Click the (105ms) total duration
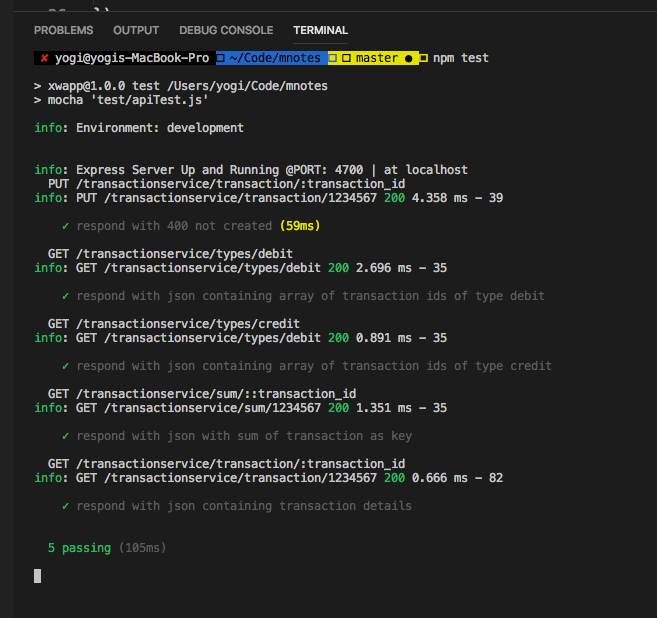This screenshot has width=657, height=618. tap(142, 548)
